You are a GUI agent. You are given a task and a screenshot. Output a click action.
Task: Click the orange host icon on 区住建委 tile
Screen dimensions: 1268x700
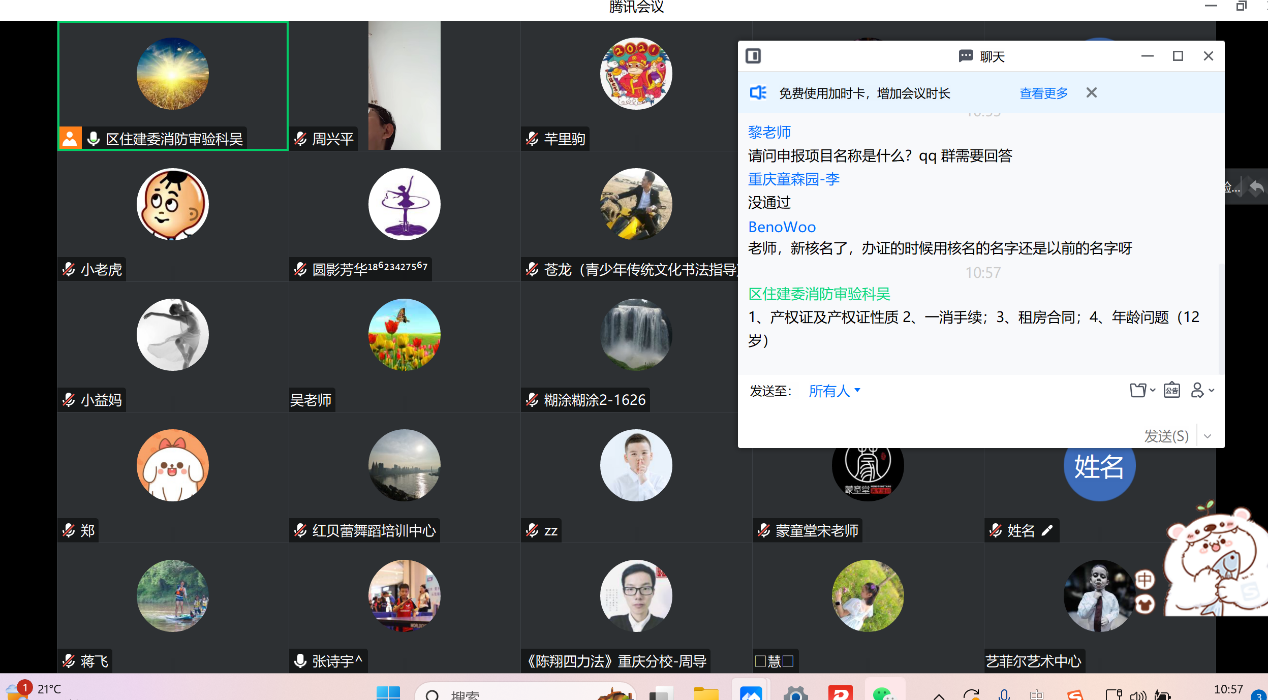pos(69,139)
